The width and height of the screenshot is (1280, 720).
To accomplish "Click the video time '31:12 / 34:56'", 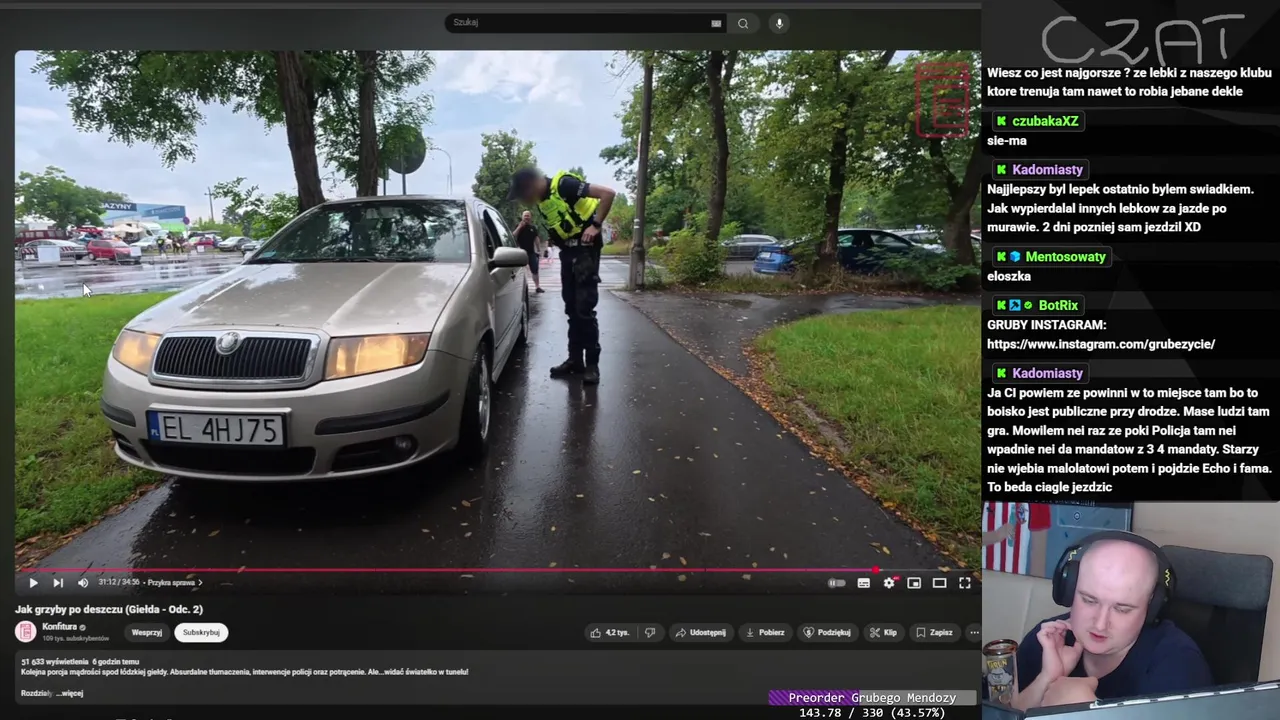I will tap(119, 582).
